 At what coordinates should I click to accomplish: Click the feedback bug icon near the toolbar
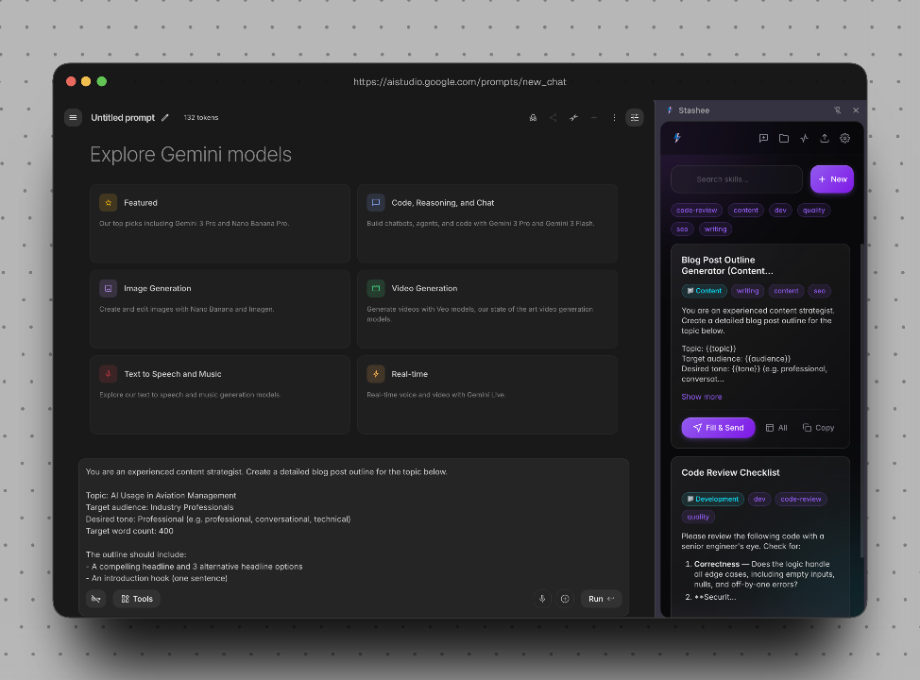[x=533, y=117]
